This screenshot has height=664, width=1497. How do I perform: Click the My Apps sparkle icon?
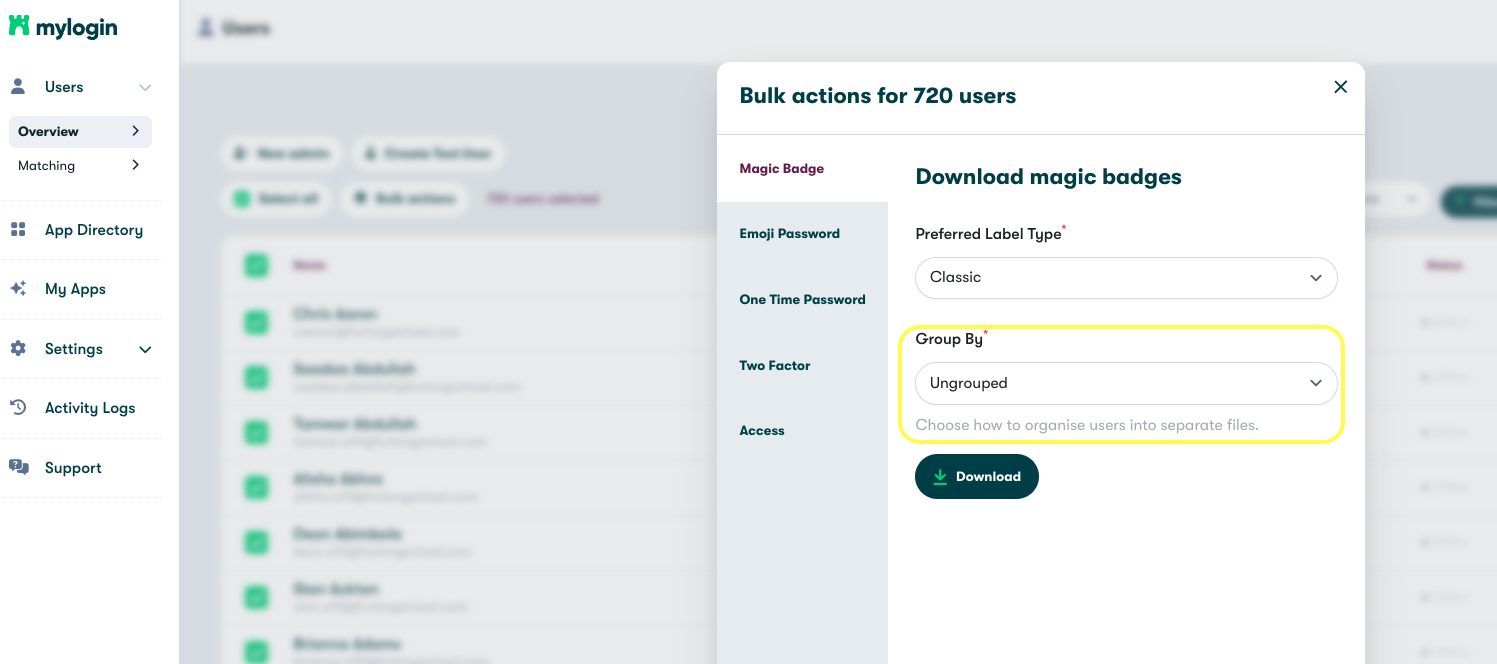click(18, 289)
